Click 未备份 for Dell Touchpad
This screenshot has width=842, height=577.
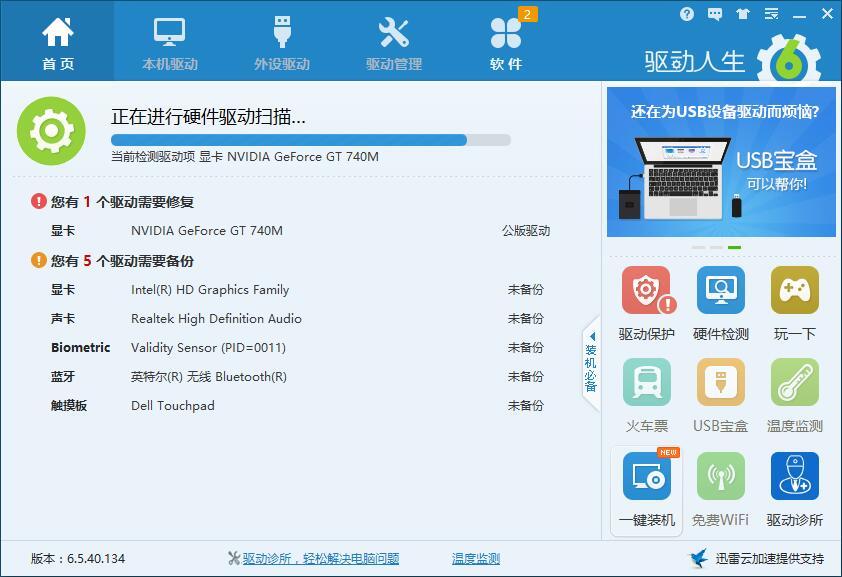tap(526, 406)
